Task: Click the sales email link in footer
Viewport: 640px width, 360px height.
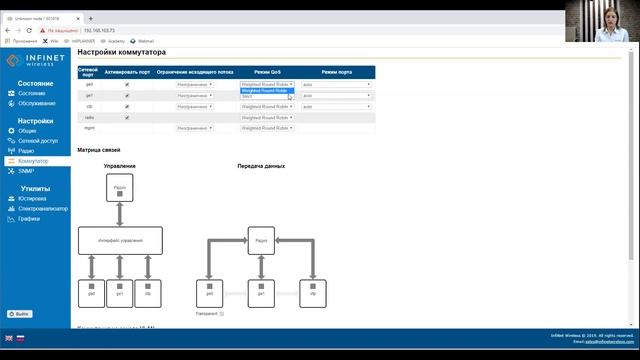Action: pyautogui.click(x=609, y=342)
